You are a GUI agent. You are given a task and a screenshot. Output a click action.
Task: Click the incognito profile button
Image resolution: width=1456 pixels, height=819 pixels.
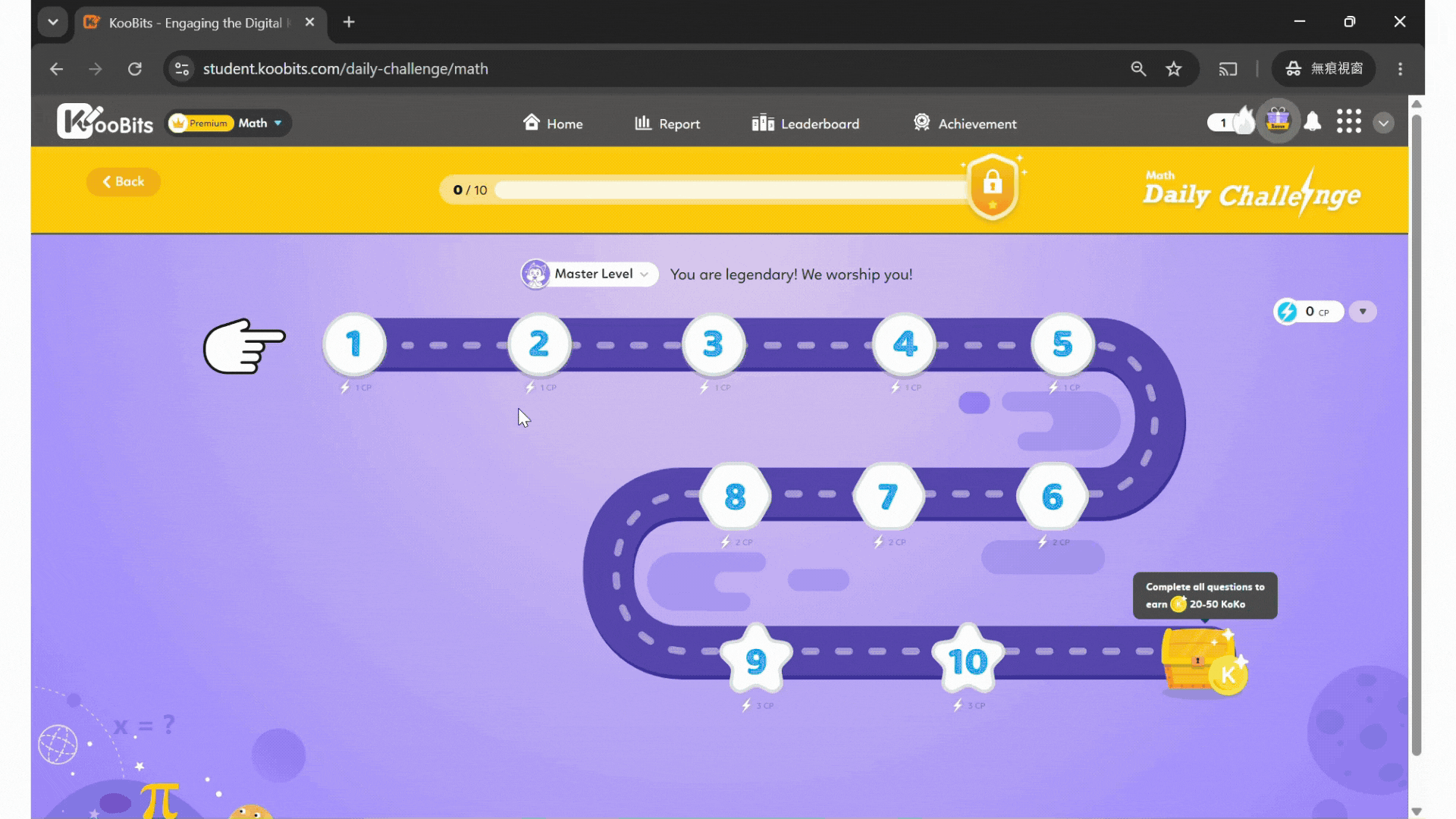click(1324, 69)
